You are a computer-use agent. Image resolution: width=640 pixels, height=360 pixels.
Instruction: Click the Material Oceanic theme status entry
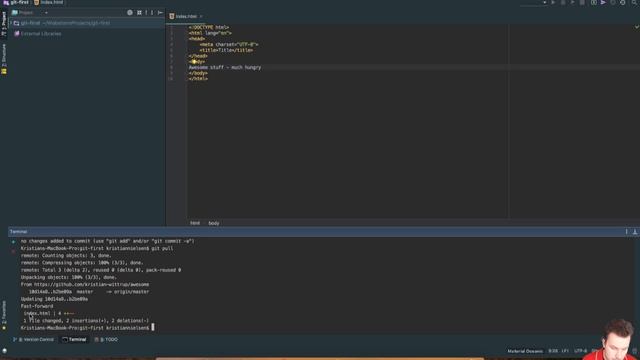tap(525, 351)
